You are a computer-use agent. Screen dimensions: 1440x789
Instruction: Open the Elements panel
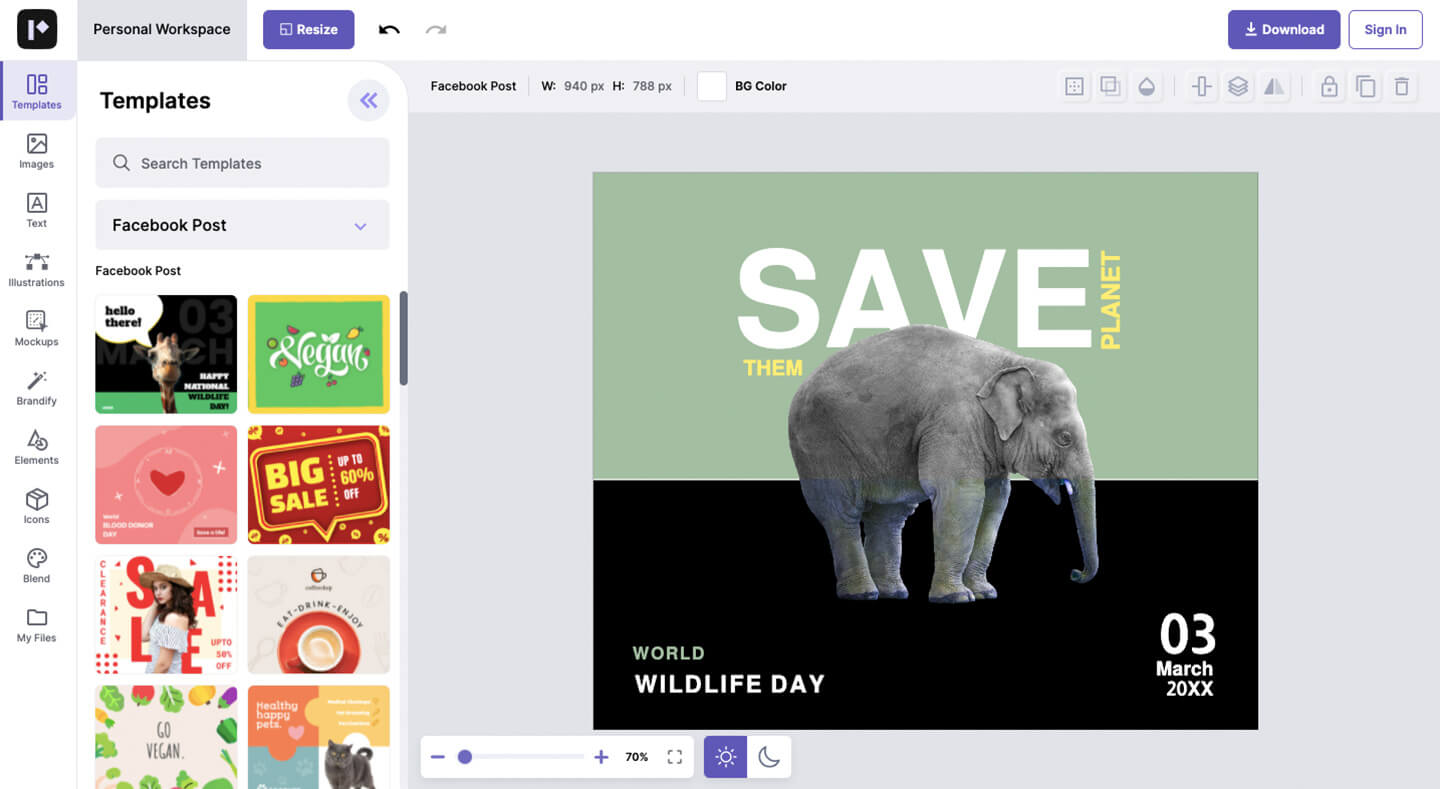pyautogui.click(x=37, y=447)
